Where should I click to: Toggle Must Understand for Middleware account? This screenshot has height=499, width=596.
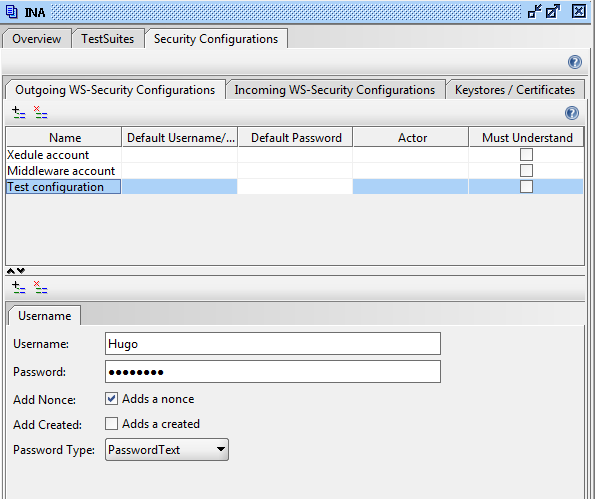point(526,171)
